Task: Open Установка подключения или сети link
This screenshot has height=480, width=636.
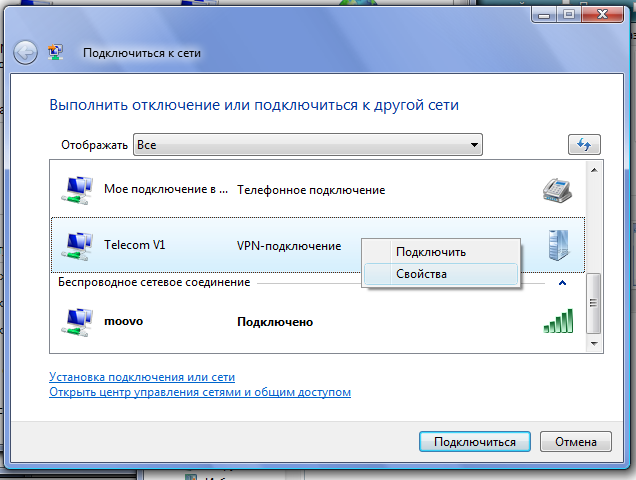Action: click(142, 377)
